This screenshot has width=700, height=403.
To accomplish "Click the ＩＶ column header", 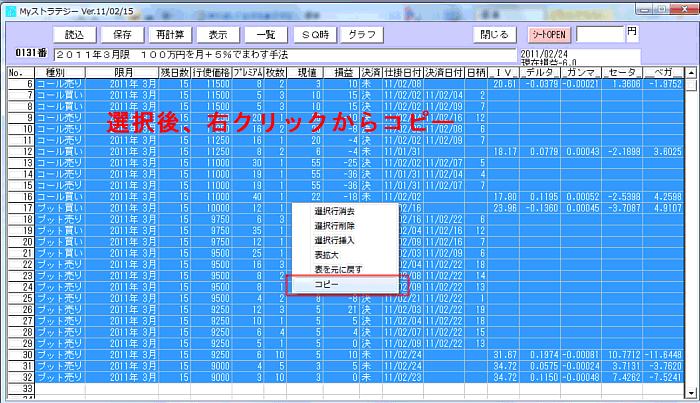I will (504, 73).
